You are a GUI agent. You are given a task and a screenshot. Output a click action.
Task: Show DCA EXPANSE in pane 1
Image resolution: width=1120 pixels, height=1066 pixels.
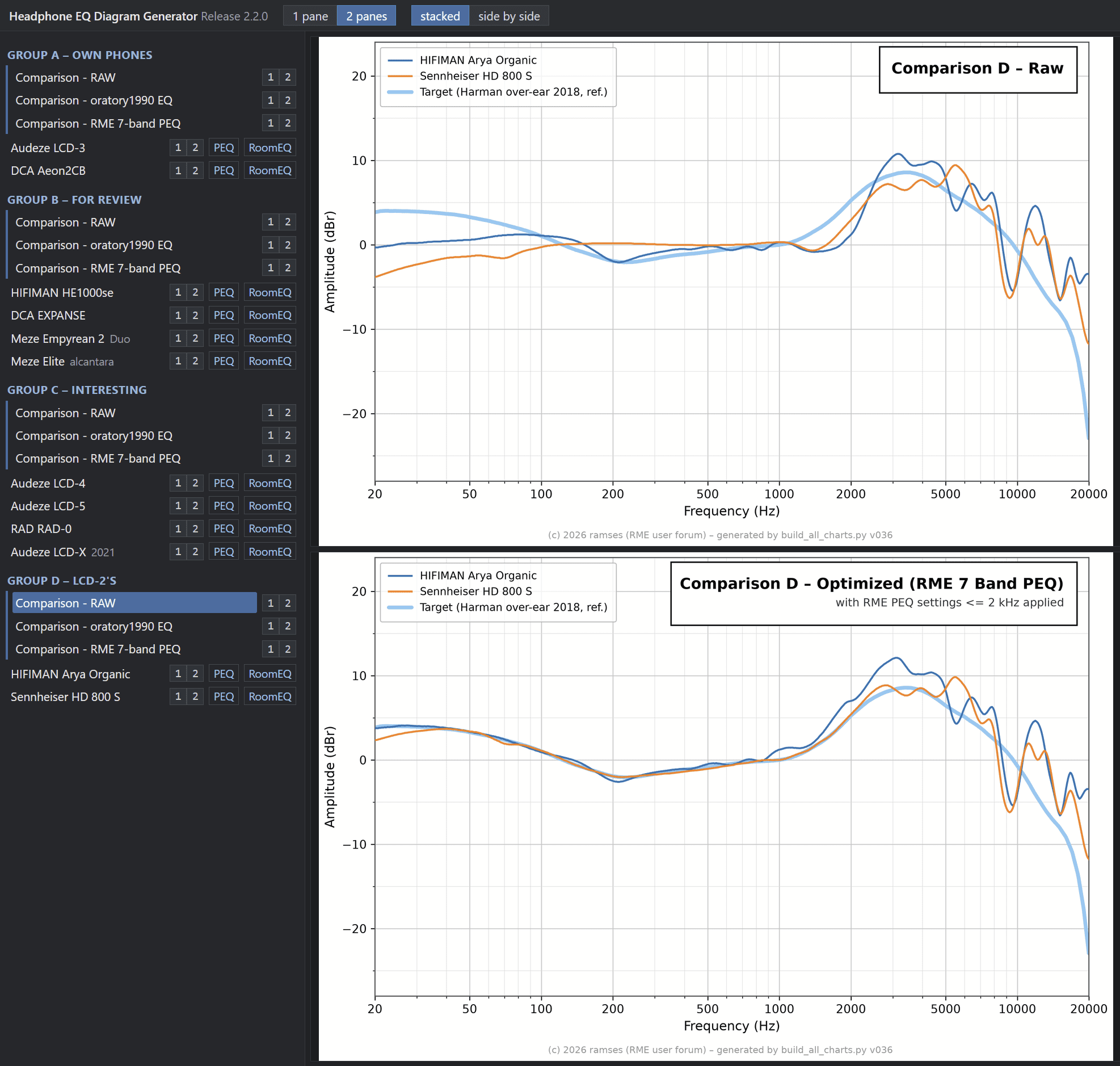point(178,316)
